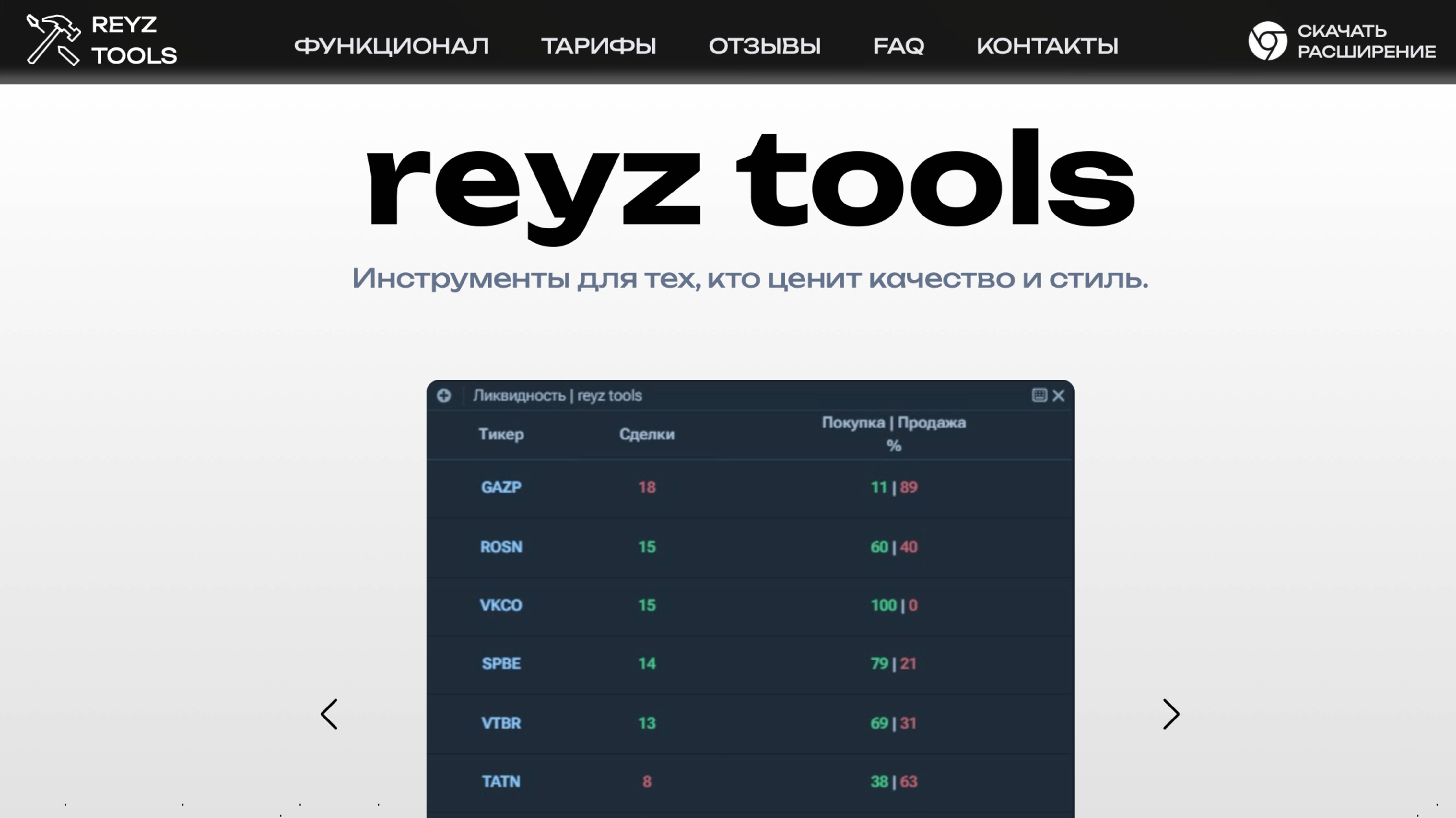Click deals value 8 in TATN row
This screenshot has height=818, width=1456.
point(647,781)
